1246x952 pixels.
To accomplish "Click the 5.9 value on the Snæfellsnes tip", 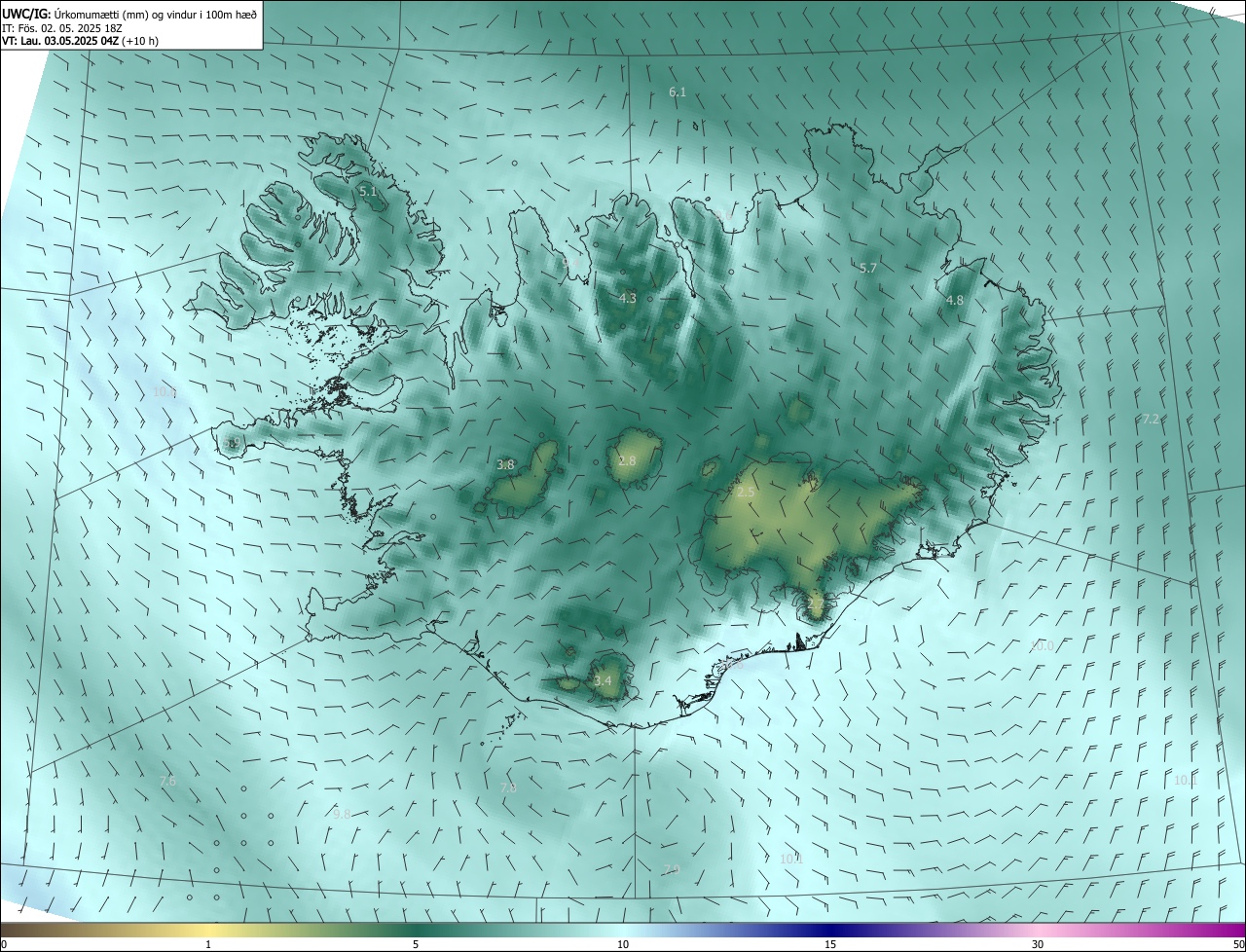I will tap(232, 443).
